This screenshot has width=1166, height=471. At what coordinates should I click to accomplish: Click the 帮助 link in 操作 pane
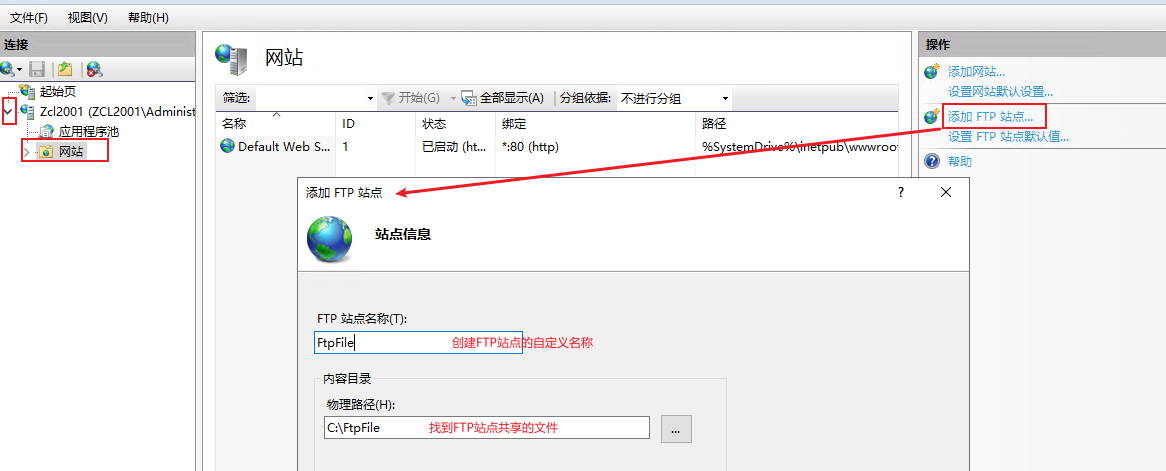(x=959, y=161)
